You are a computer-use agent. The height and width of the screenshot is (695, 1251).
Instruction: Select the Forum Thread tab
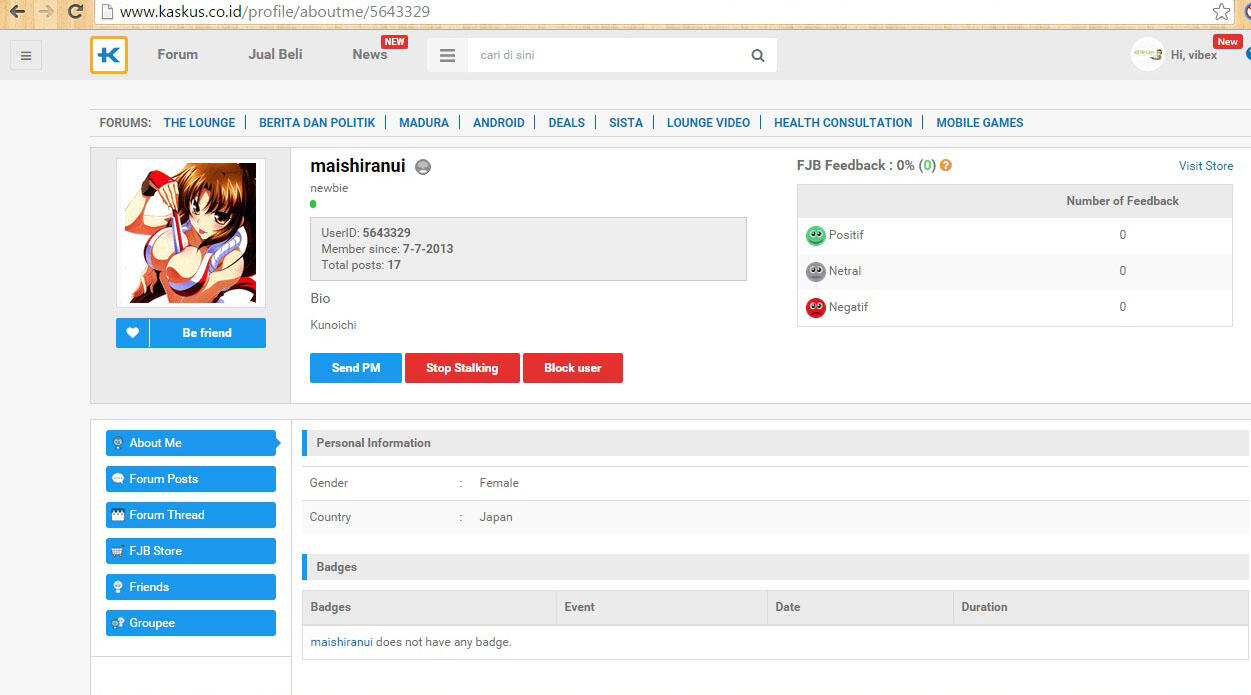click(x=191, y=515)
